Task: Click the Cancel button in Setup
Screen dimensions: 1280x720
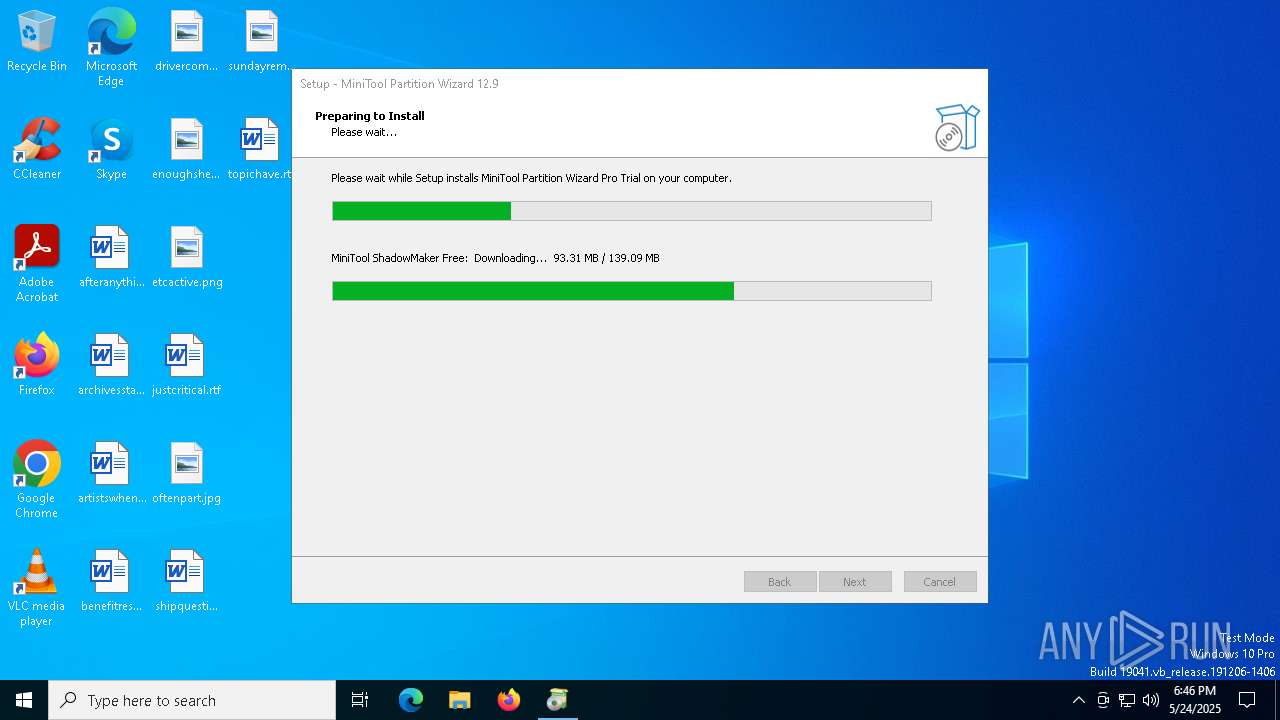Action: click(x=940, y=582)
